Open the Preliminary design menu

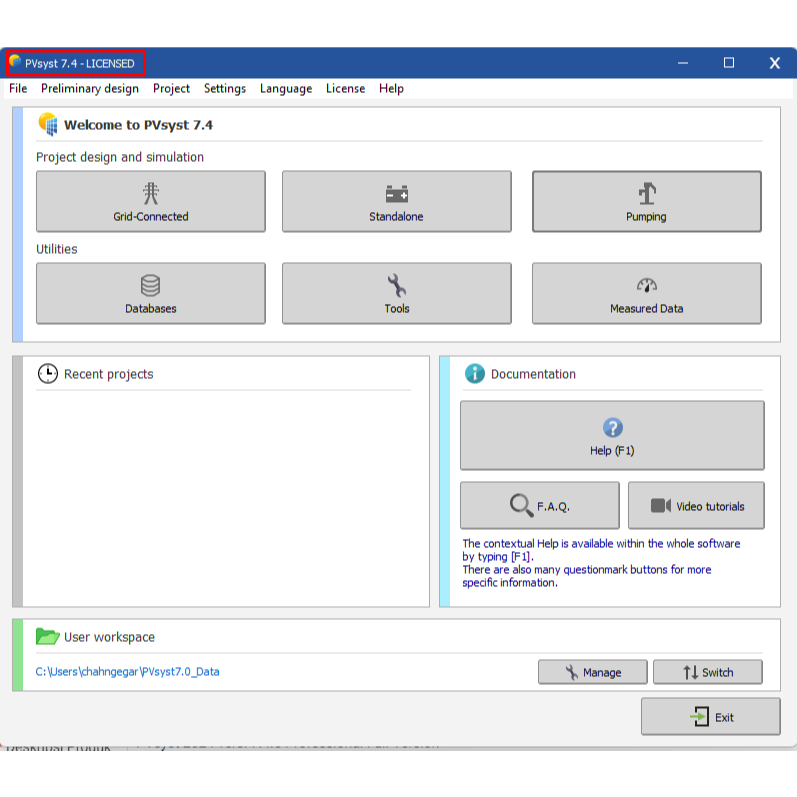[90, 88]
